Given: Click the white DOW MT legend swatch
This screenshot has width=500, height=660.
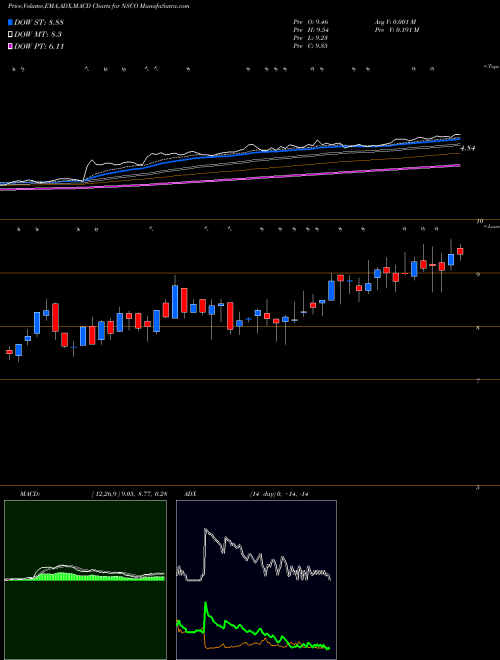Looking at the screenshot, I should tap(10, 35).
